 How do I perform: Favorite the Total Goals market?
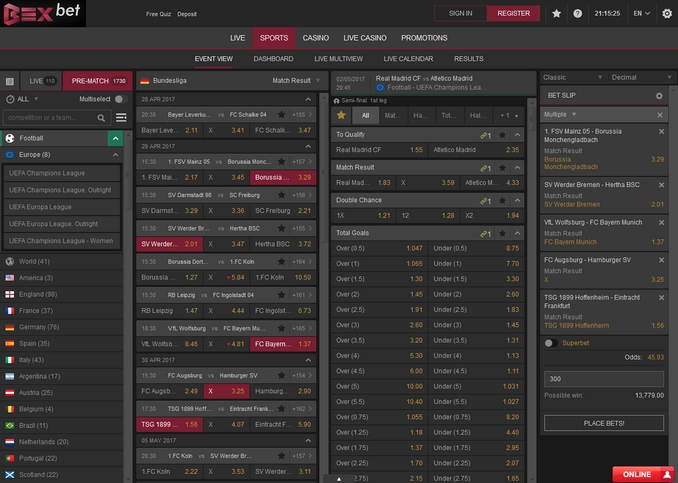[x=502, y=234]
